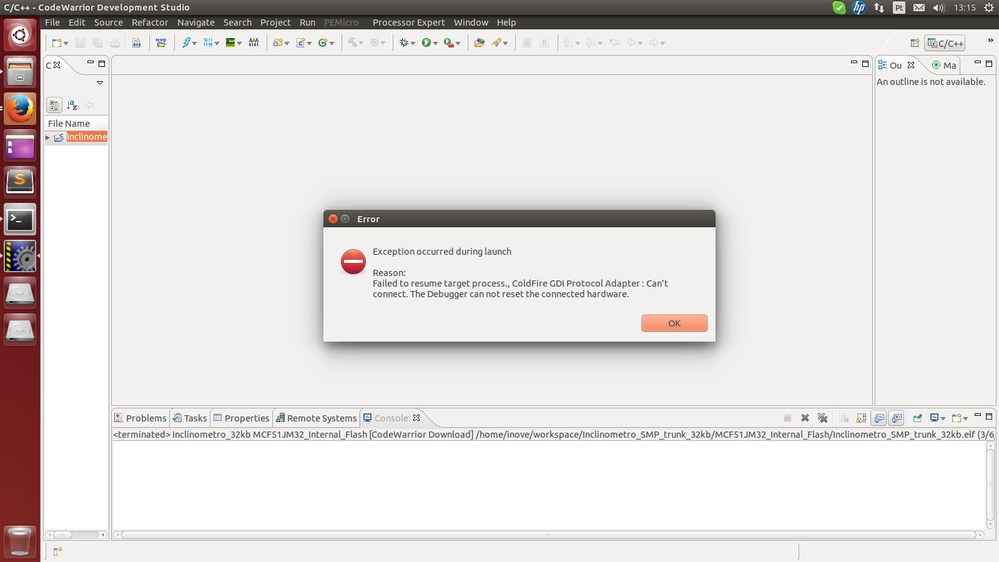The height and width of the screenshot is (562, 999).
Task: Click the green chip toolbar icon
Action: click(x=231, y=43)
